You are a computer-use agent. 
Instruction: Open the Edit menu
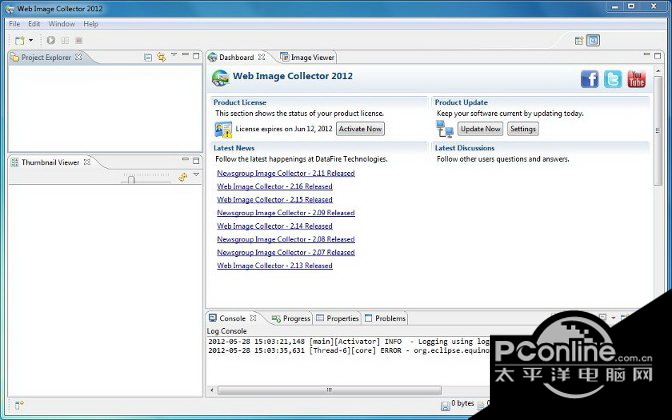(x=34, y=24)
